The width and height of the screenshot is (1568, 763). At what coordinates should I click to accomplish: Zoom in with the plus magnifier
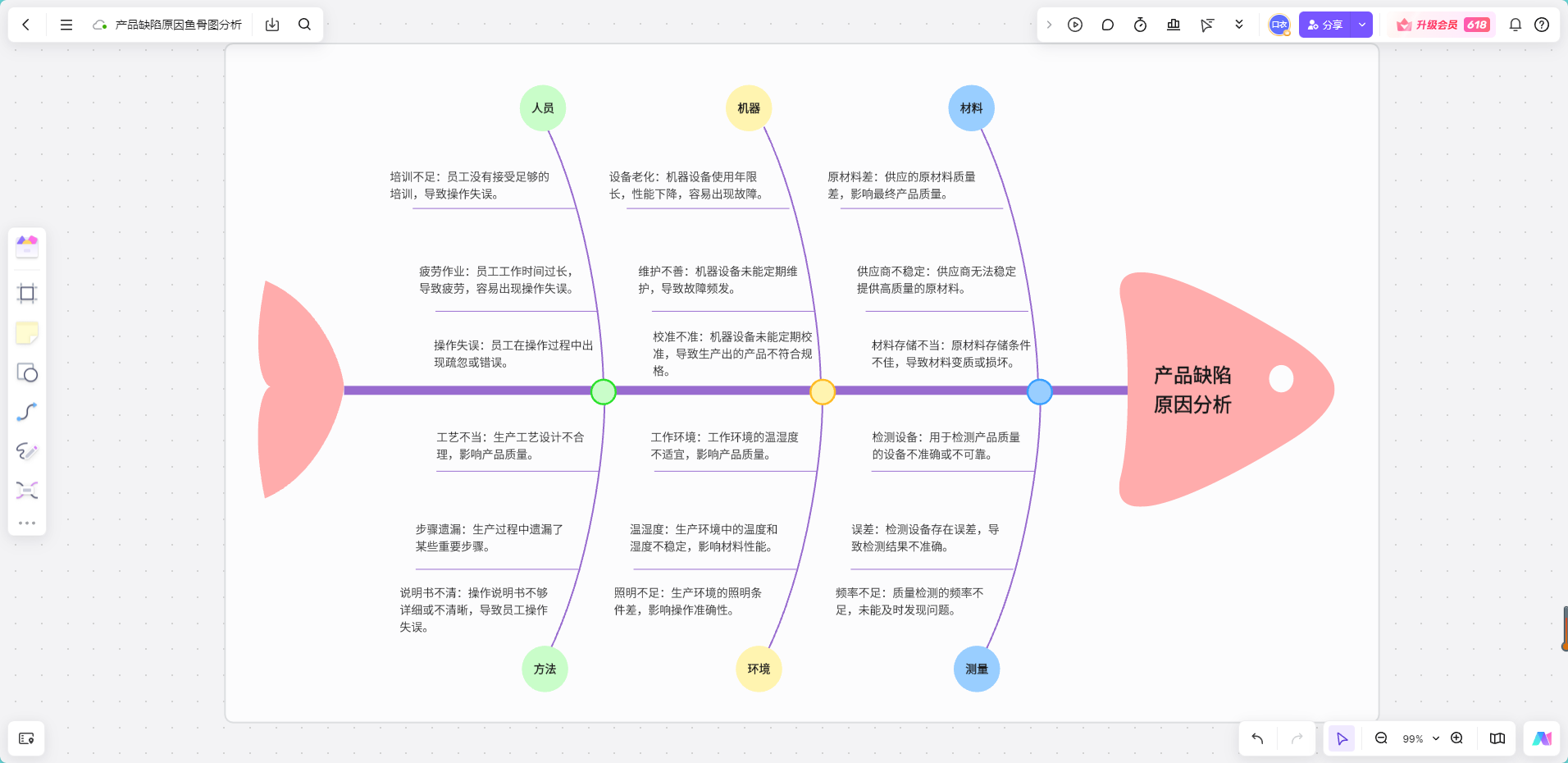1456,738
